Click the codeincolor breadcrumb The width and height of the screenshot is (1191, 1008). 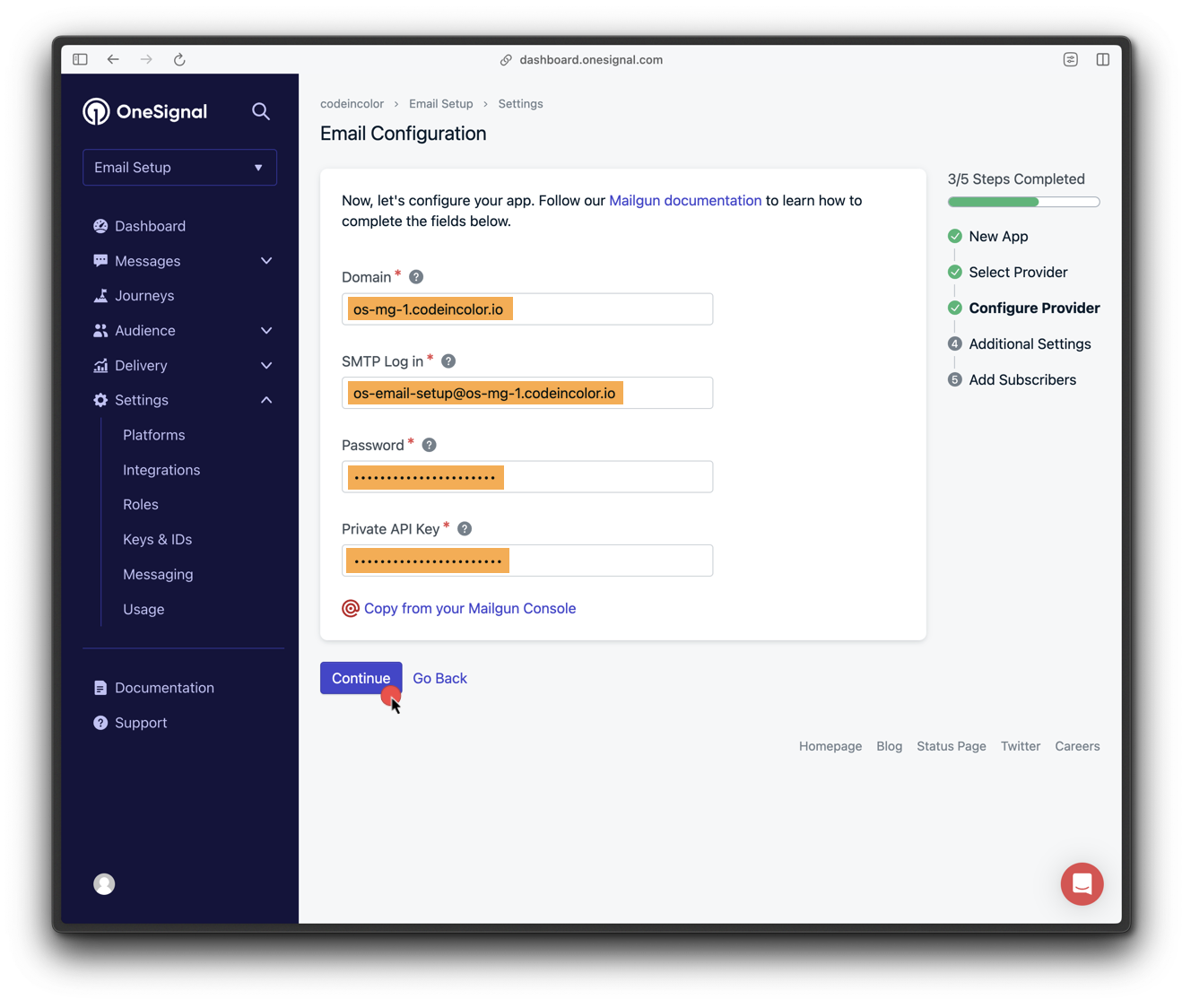click(x=352, y=104)
